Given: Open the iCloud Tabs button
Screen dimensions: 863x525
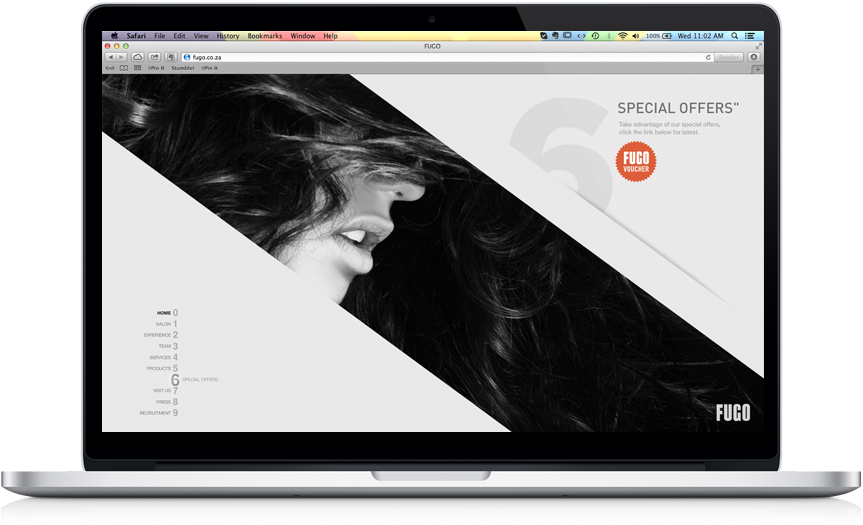Looking at the screenshot, I should [x=138, y=57].
